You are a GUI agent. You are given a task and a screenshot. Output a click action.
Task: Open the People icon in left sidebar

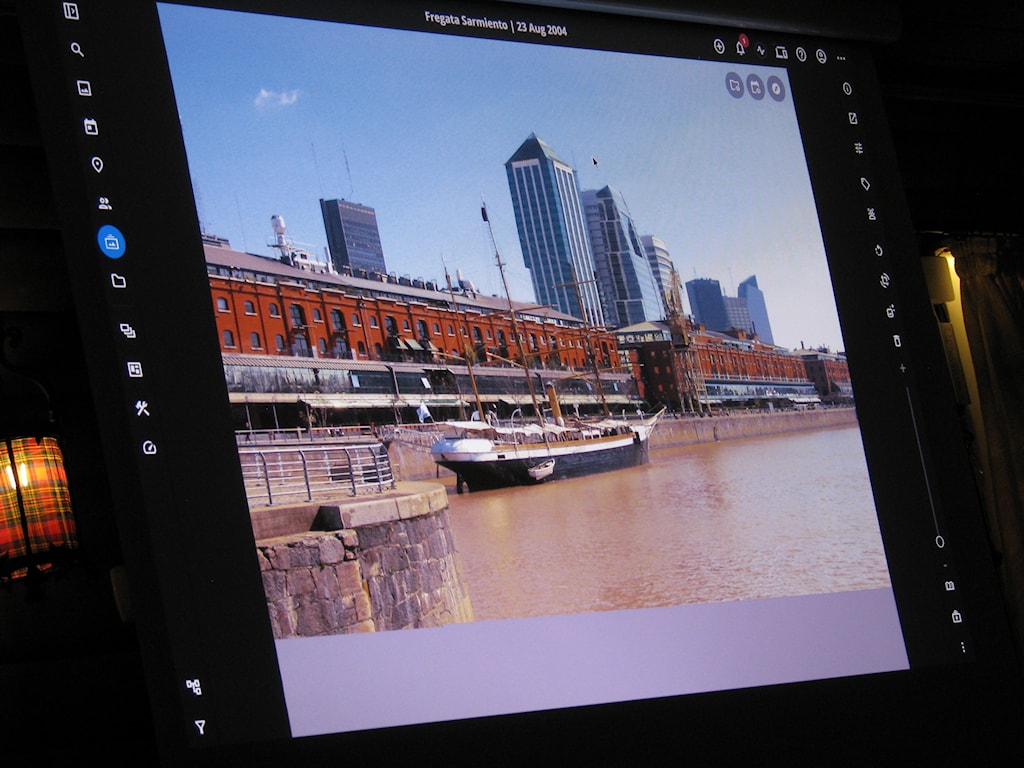tap(104, 203)
